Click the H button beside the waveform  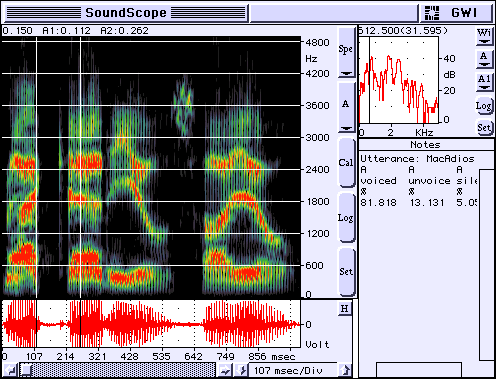345,309
